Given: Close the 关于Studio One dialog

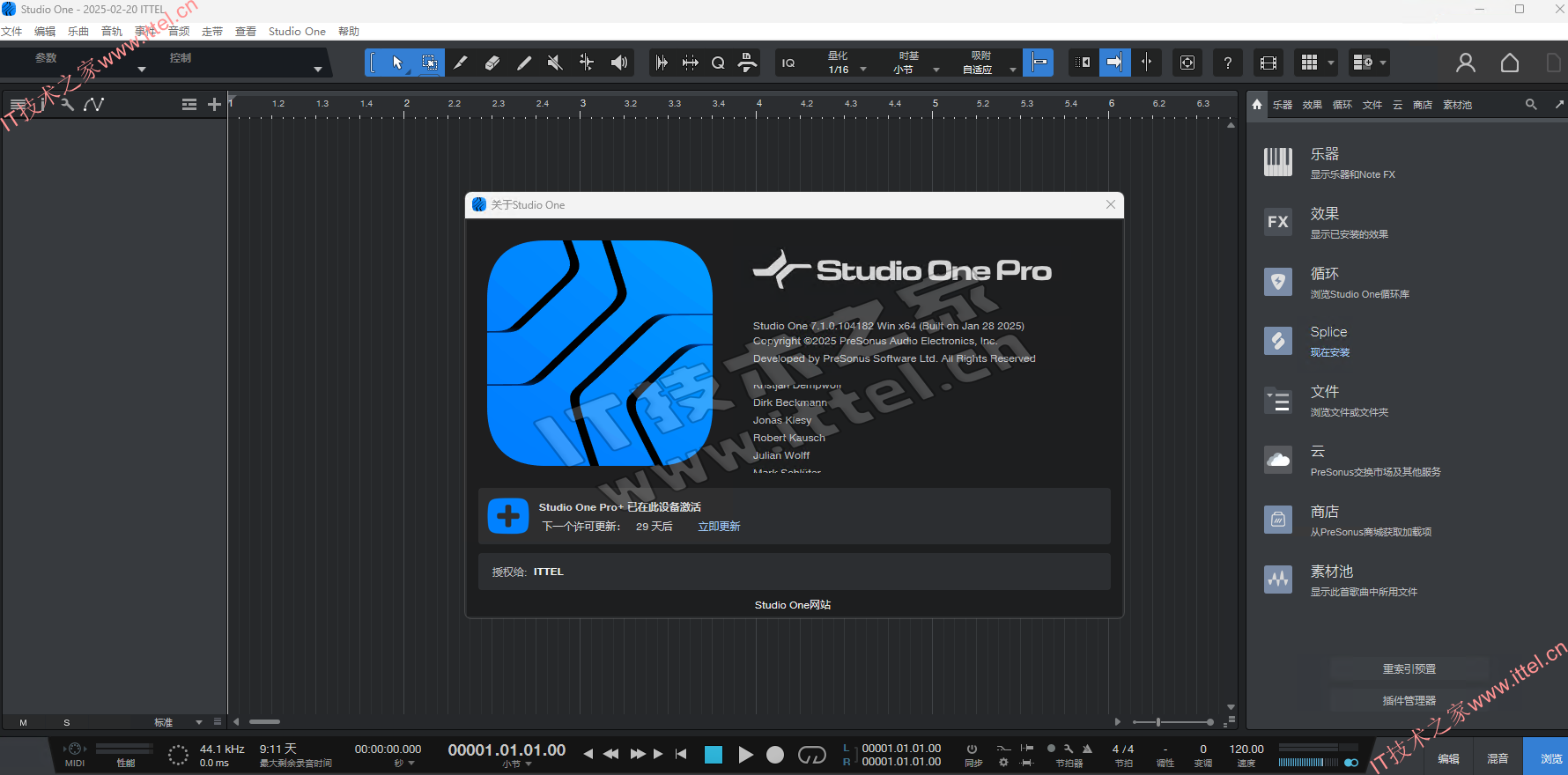Looking at the screenshot, I should 1111,204.
